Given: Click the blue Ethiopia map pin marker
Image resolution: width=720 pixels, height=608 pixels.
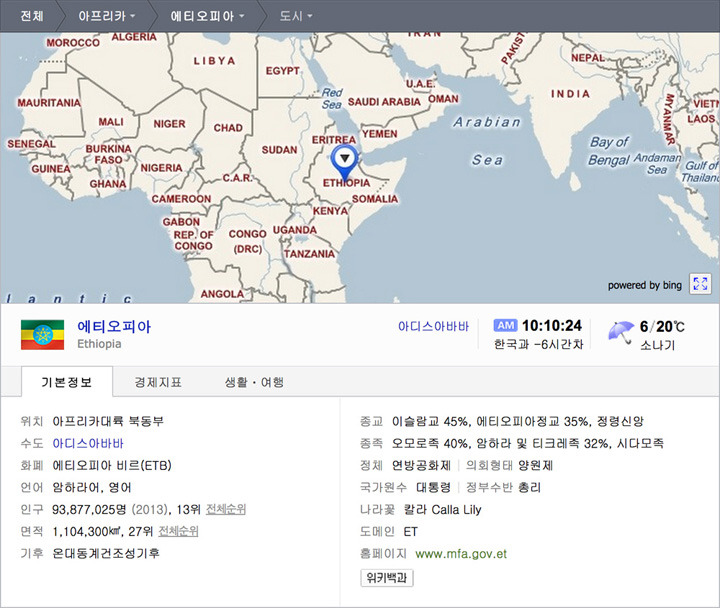Looking at the screenshot, I should [345, 159].
